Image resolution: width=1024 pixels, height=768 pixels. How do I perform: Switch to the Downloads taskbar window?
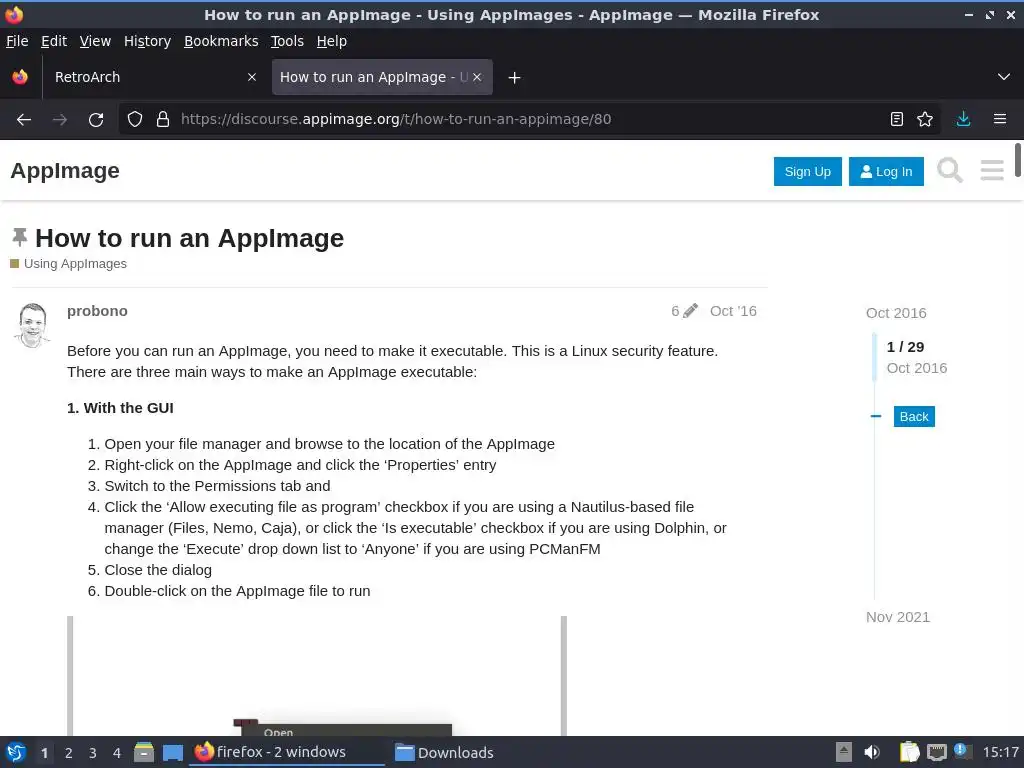click(x=444, y=752)
